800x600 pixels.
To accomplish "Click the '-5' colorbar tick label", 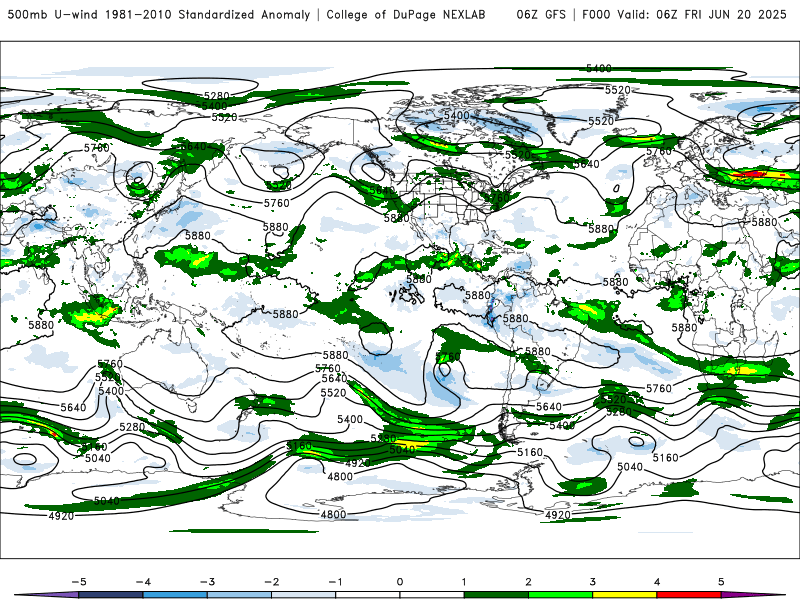I will click(79, 582).
